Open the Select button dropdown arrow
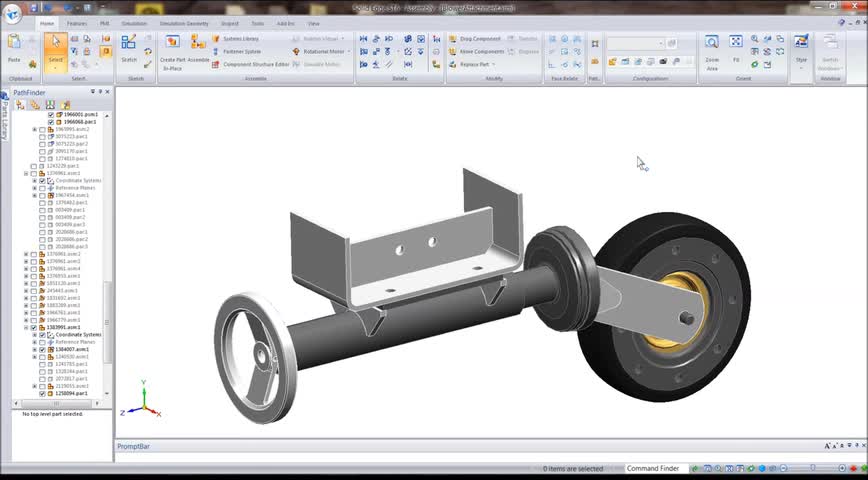The width and height of the screenshot is (868, 480). [x=56, y=68]
